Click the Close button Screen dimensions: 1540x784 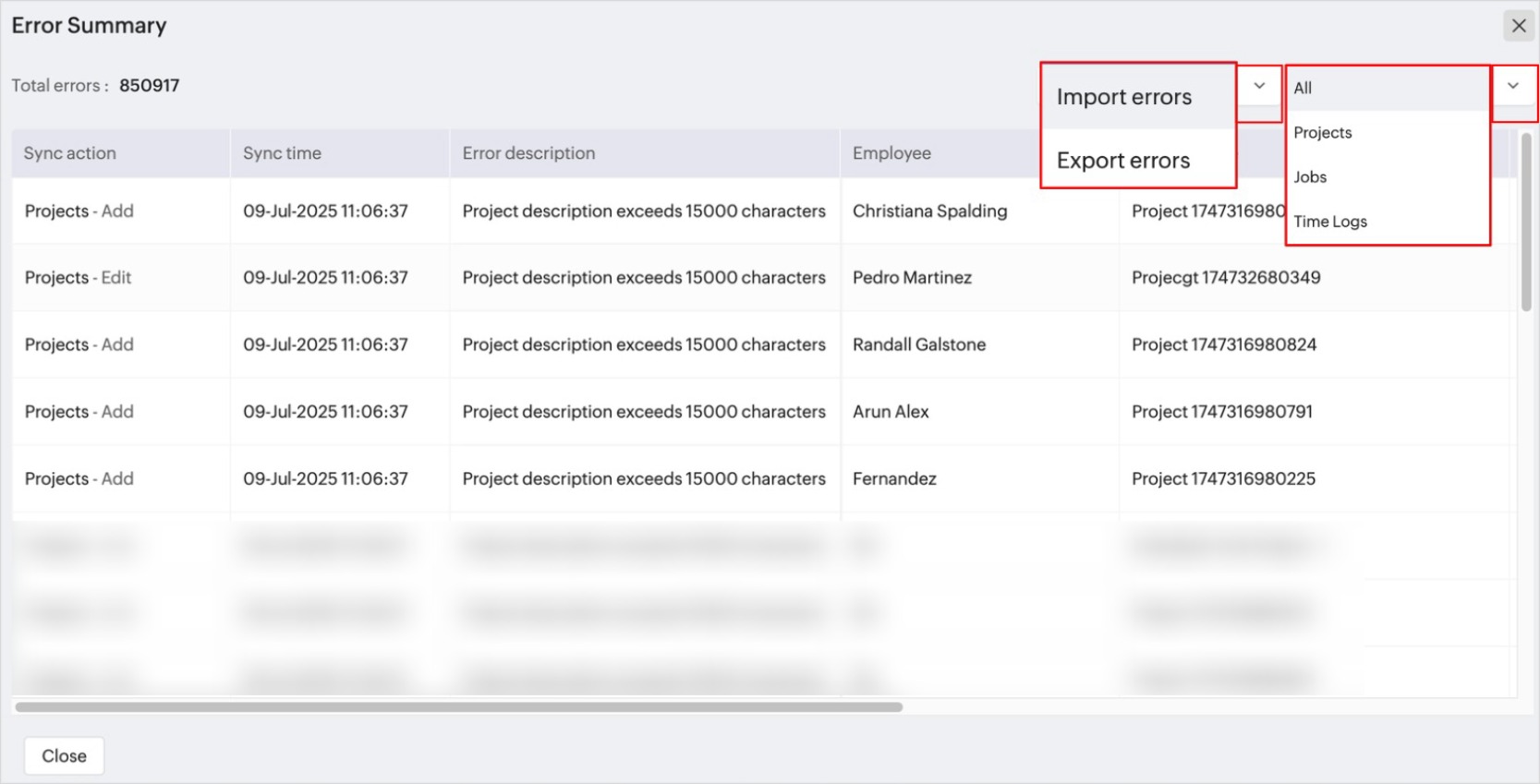pyautogui.click(x=64, y=756)
